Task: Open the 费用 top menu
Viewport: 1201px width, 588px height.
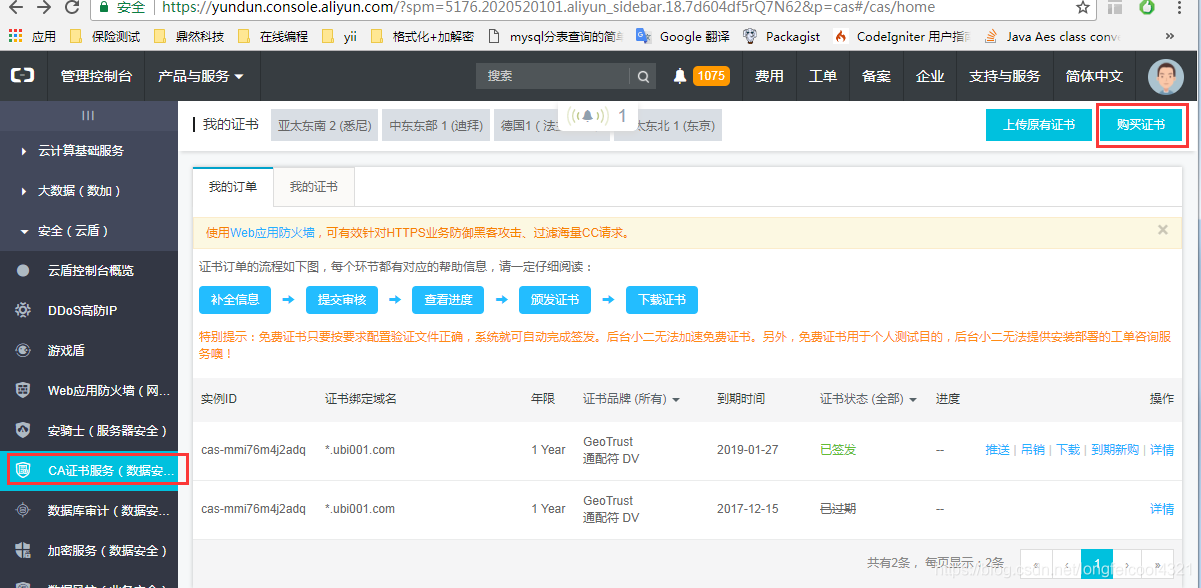Action: point(769,76)
